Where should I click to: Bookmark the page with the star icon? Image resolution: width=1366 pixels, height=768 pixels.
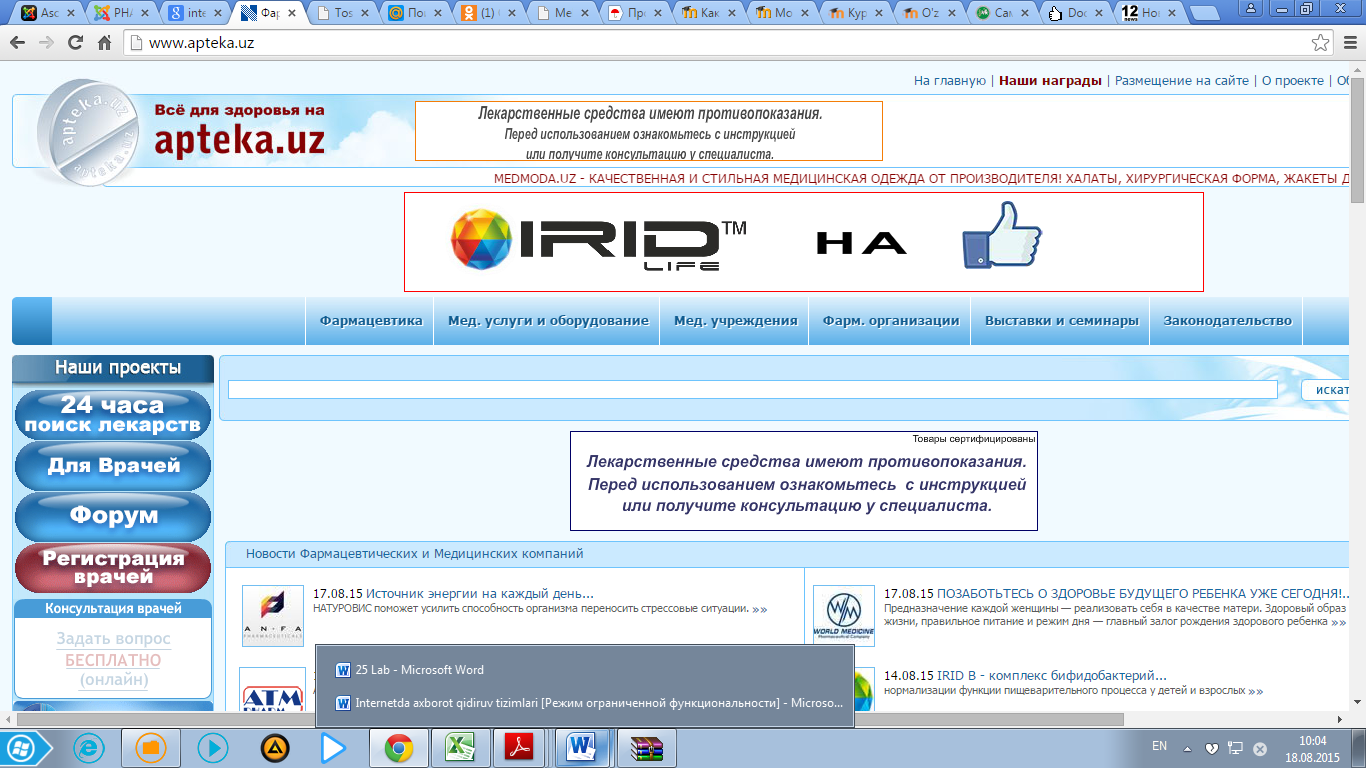1321,44
